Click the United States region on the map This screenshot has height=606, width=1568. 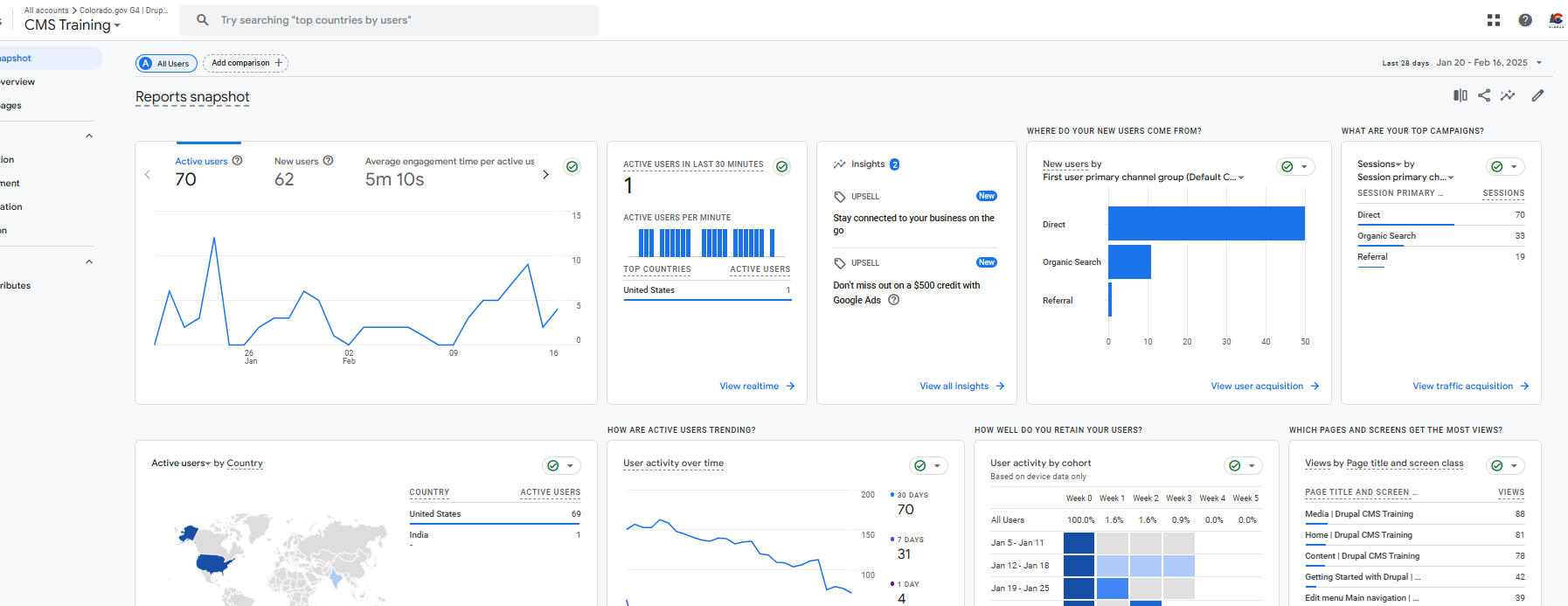point(215,563)
